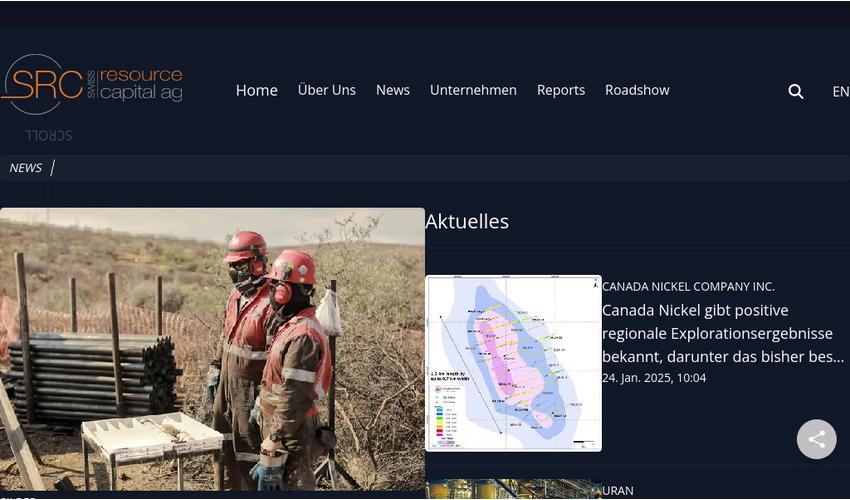
Task: Open the Canada Nickel drill map thumbnail
Action: coord(513,363)
